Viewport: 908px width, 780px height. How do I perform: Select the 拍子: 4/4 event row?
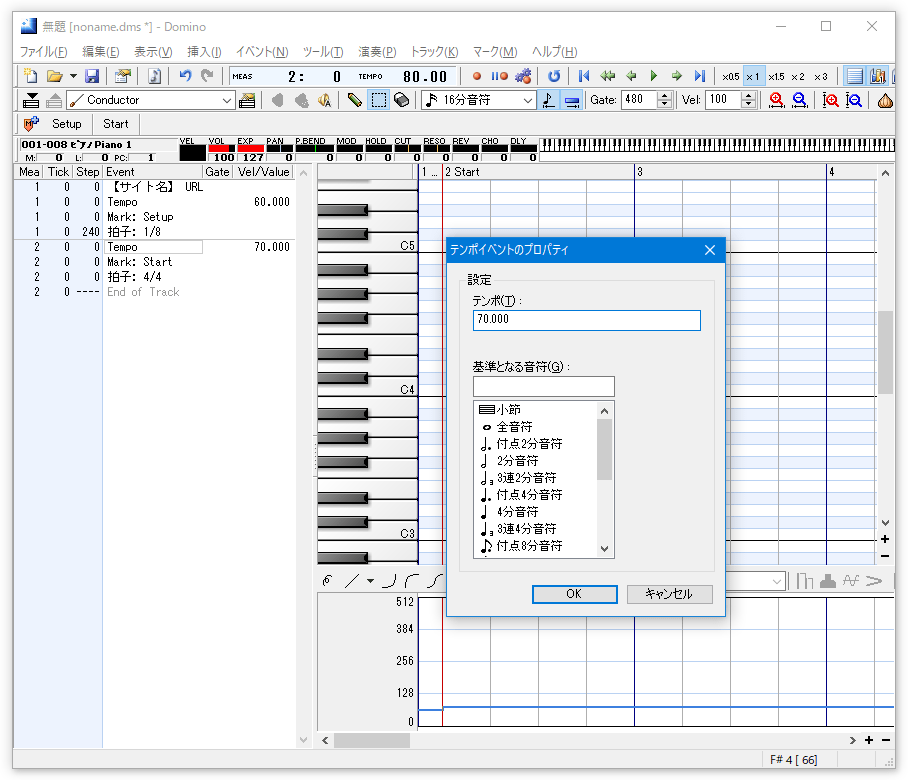155,277
